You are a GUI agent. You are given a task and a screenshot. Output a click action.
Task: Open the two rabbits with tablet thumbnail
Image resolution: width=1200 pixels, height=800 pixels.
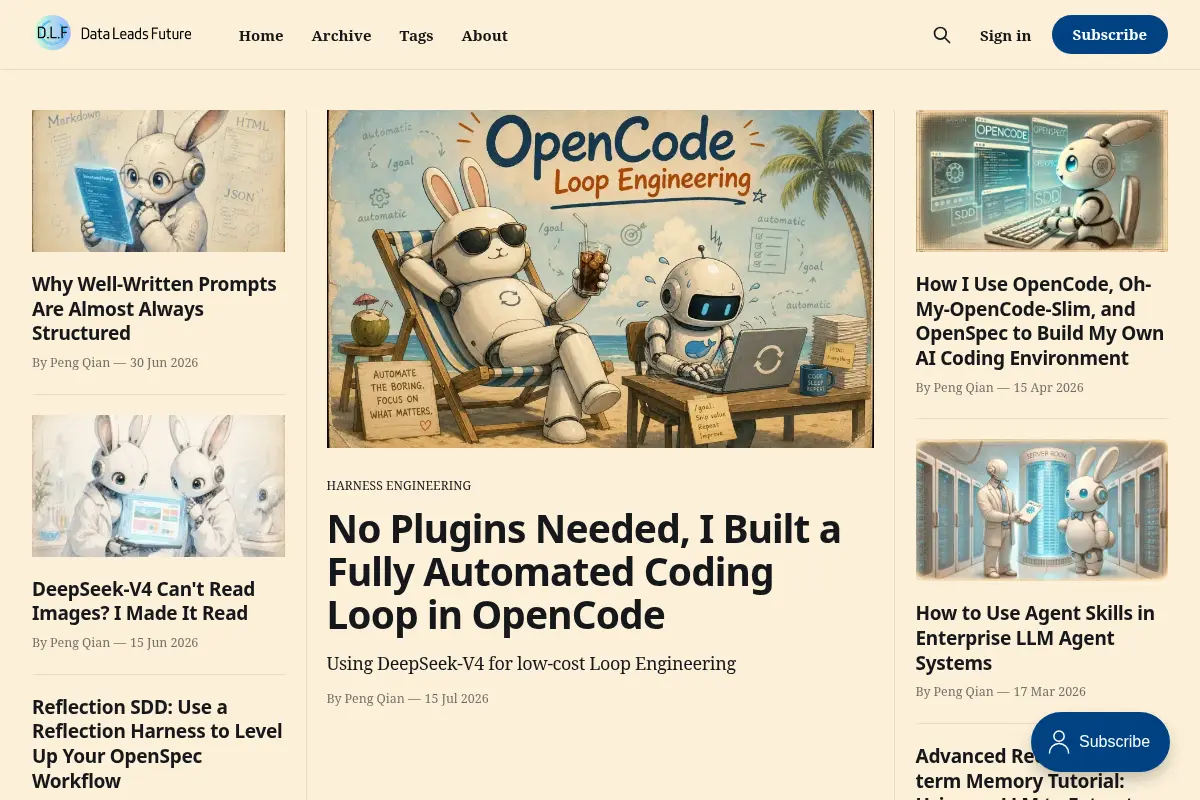(158, 486)
